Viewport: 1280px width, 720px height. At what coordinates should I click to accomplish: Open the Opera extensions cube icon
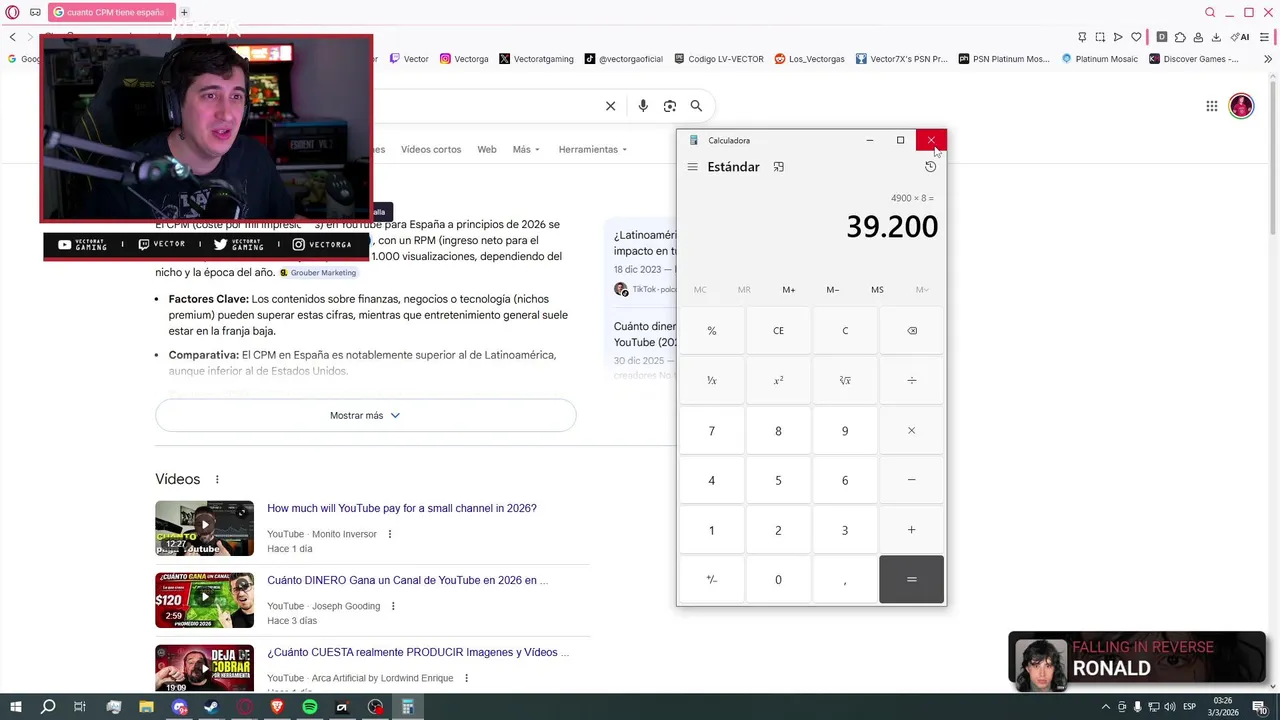1180,37
